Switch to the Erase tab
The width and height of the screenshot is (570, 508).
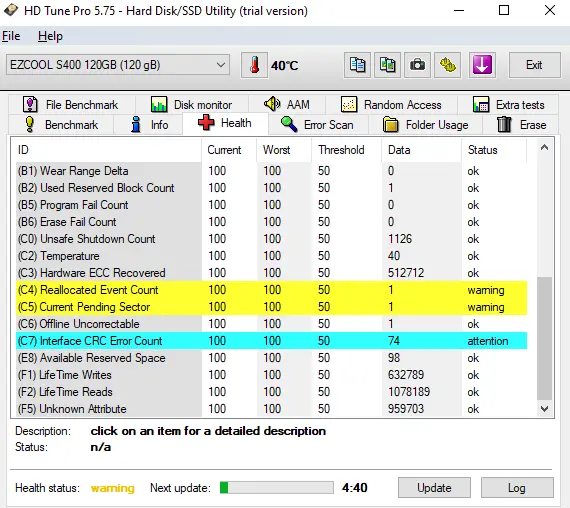521,125
